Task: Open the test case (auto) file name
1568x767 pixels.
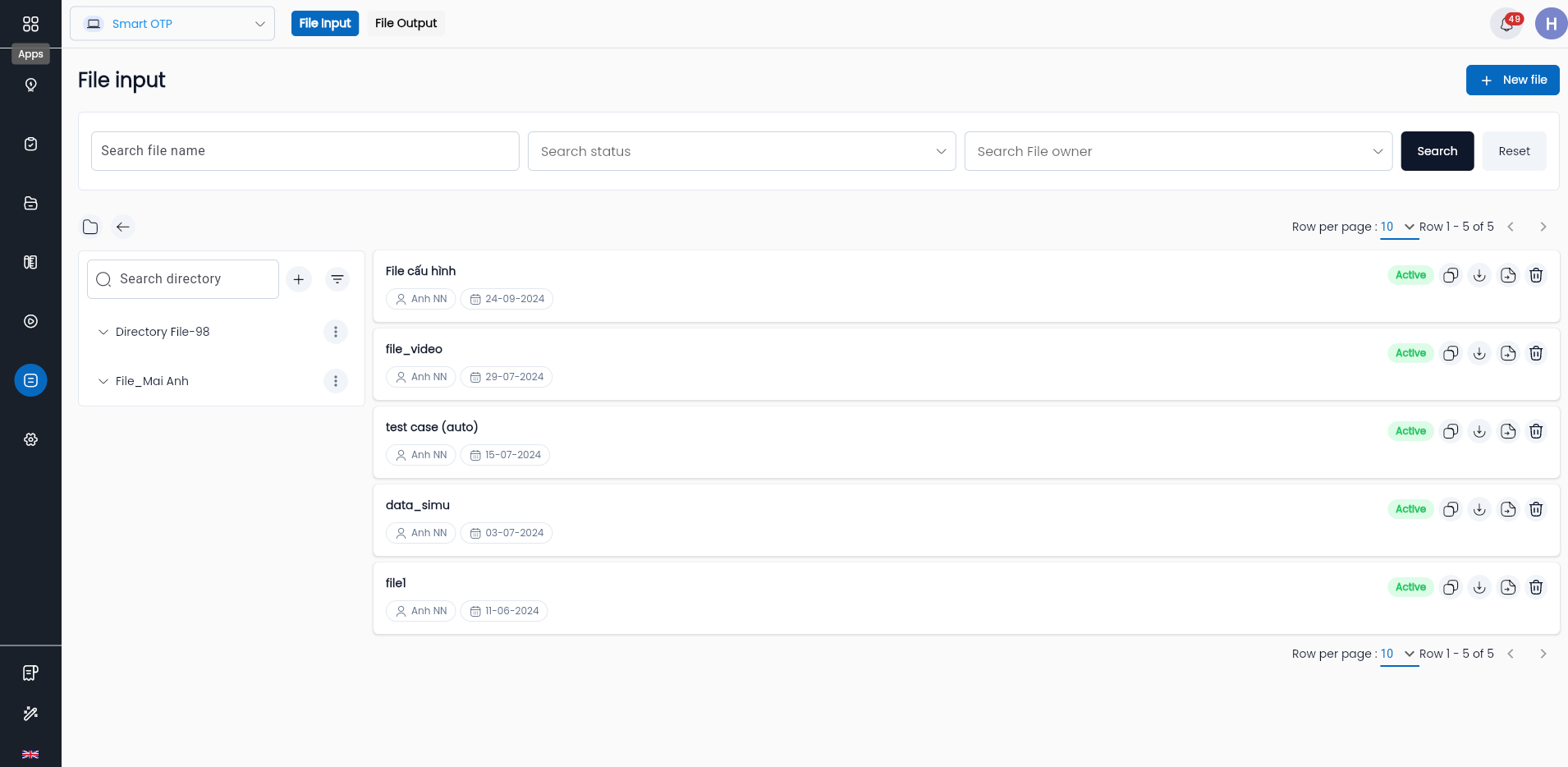Action: (432, 427)
